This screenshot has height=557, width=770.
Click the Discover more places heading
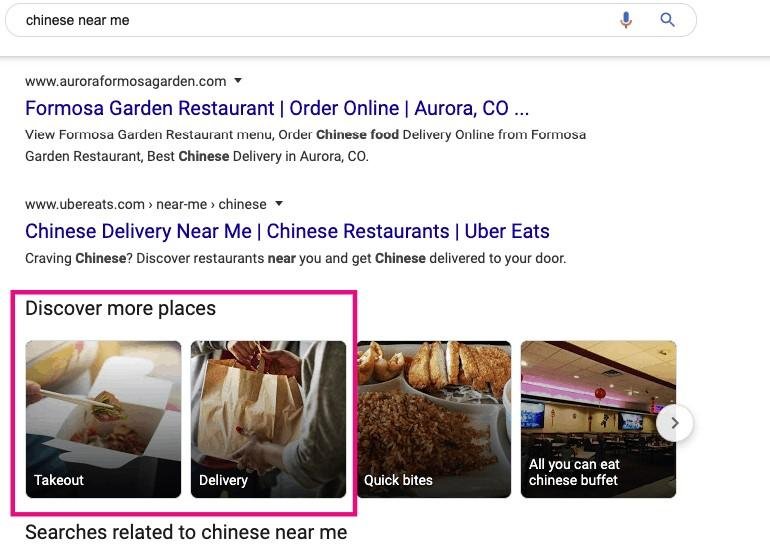click(120, 308)
